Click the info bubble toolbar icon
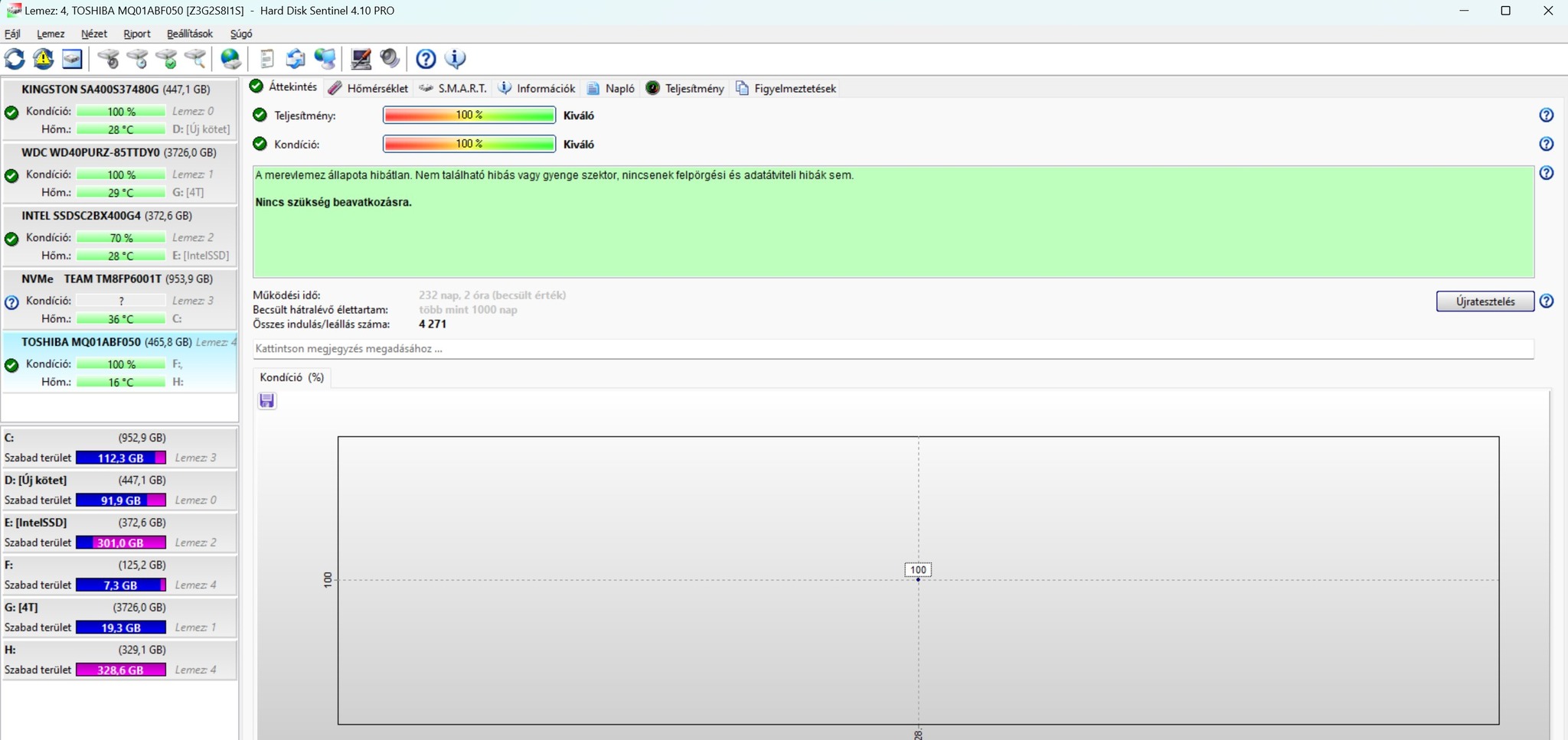This screenshot has height=740, width=1568. point(456,59)
